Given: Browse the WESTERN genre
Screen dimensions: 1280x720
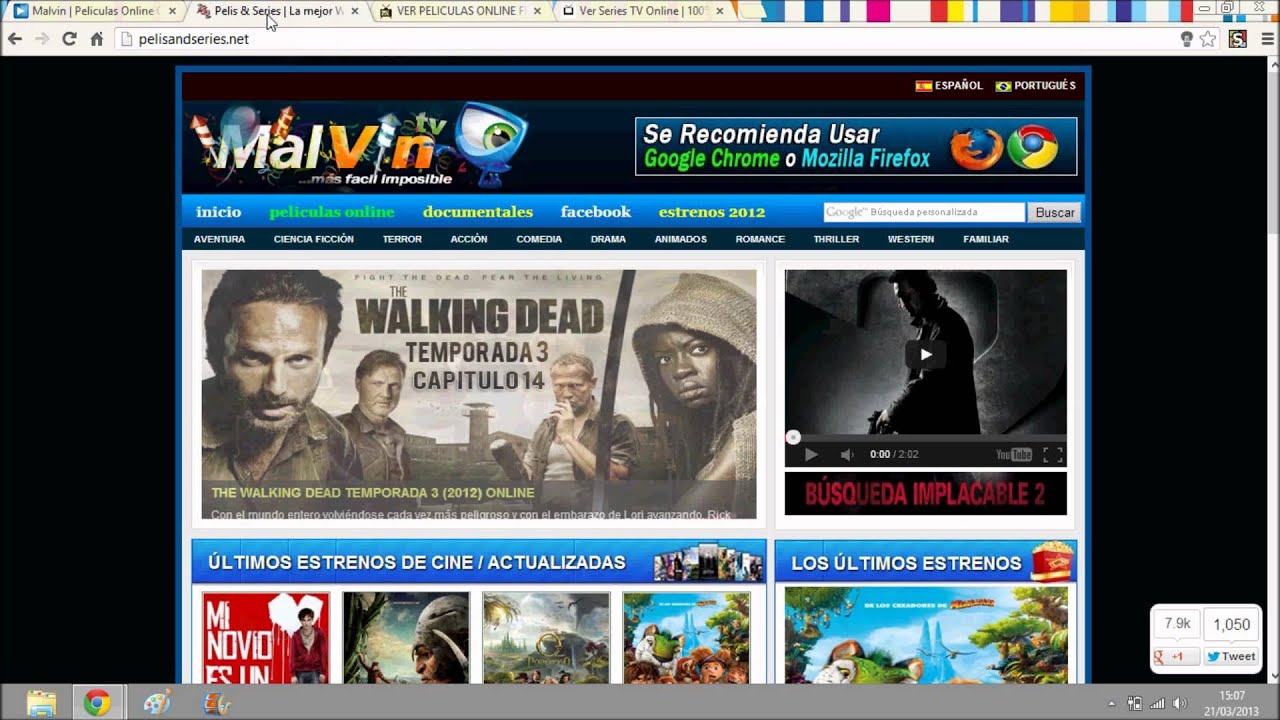Looking at the screenshot, I should [911, 239].
